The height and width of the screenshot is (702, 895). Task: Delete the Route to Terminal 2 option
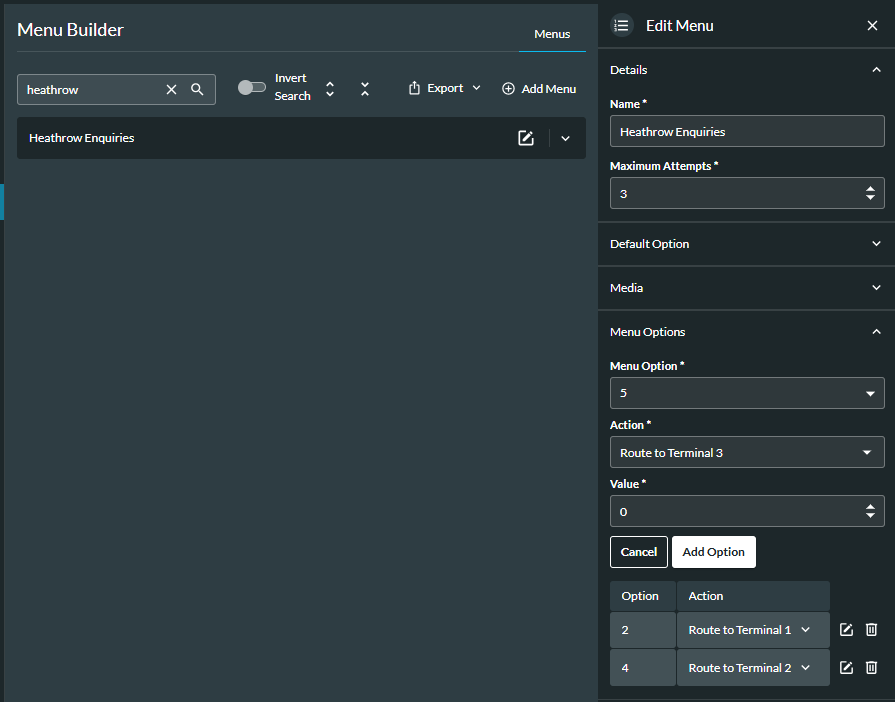pos(871,668)
